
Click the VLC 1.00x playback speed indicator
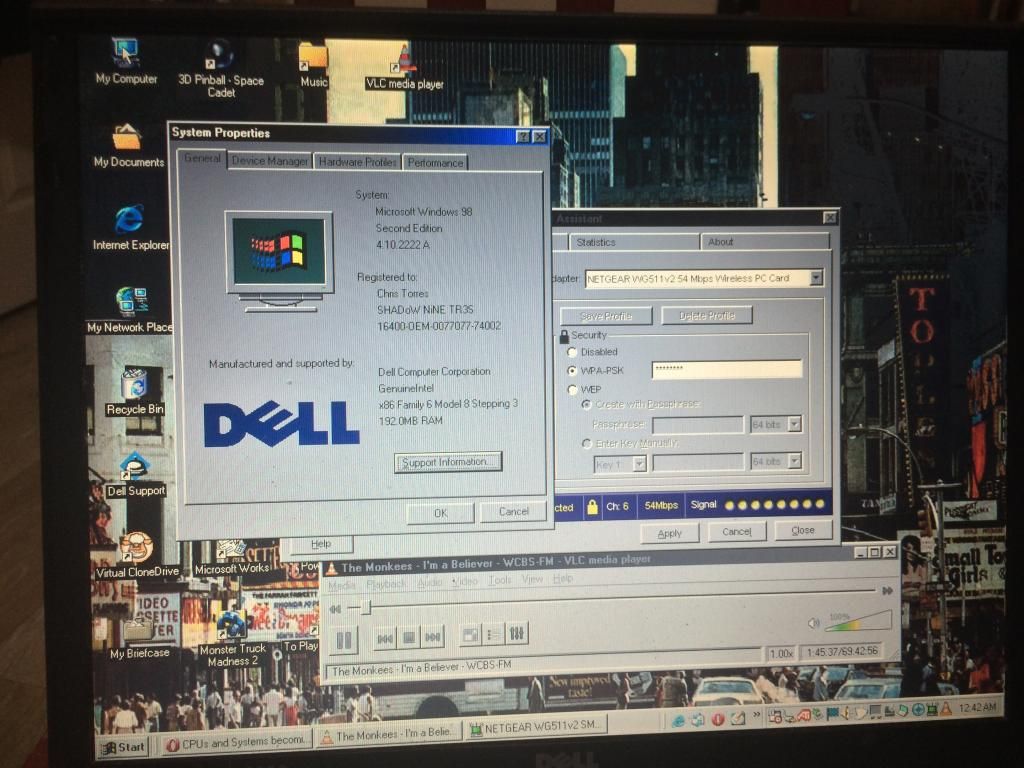click(x=781, y=653)
